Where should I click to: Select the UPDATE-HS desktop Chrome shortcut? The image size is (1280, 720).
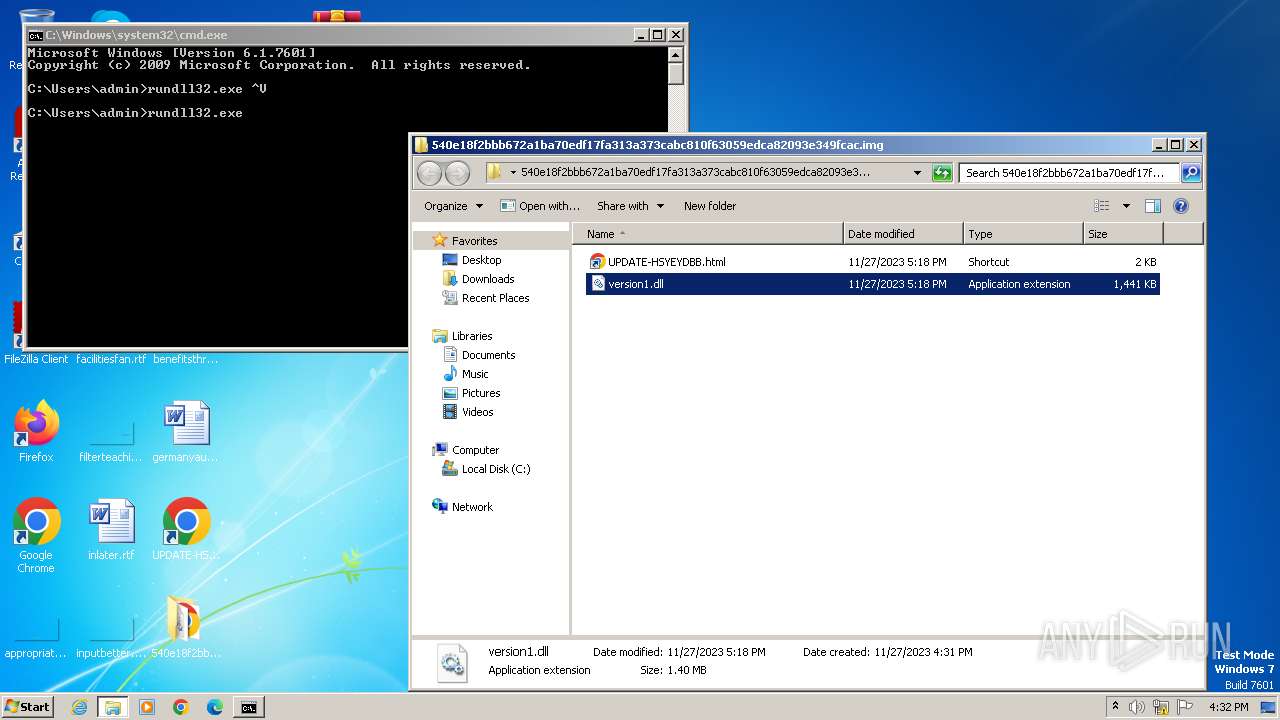click(186, 530)
